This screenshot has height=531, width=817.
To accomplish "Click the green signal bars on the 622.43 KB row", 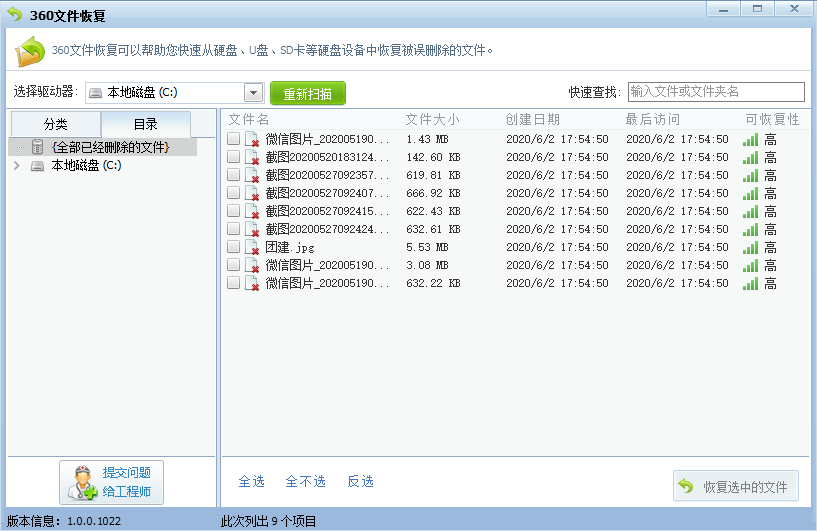I will click(750, 212).
